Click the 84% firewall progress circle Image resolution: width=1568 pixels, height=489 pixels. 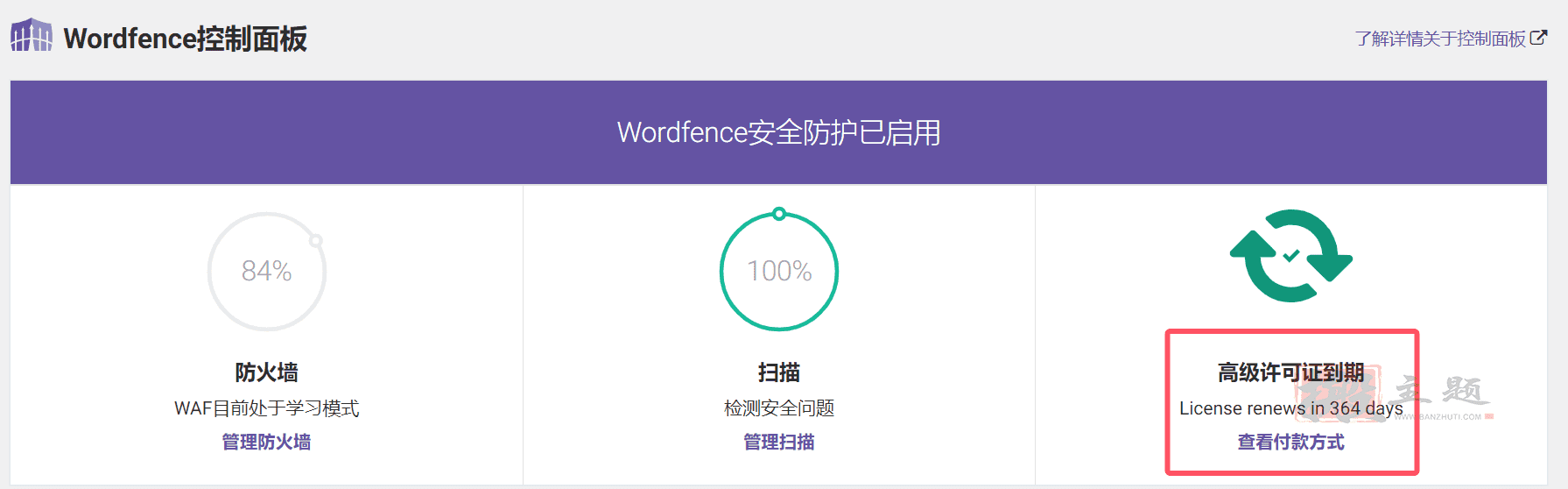click(267, 272)
